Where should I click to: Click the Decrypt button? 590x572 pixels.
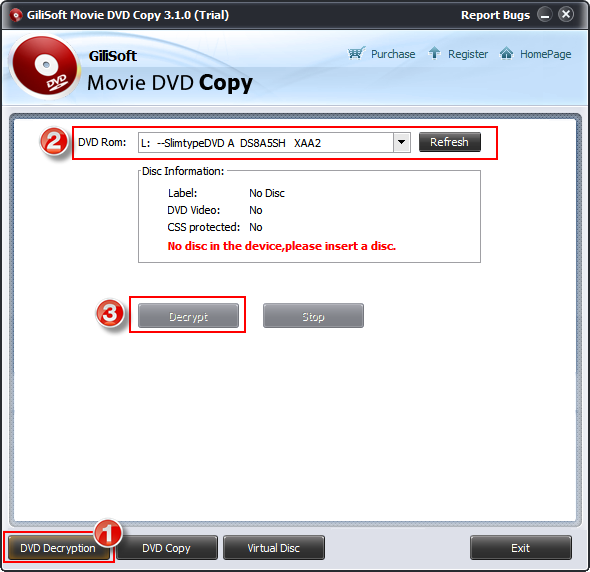pyautogui.click(x=188, y=316)
